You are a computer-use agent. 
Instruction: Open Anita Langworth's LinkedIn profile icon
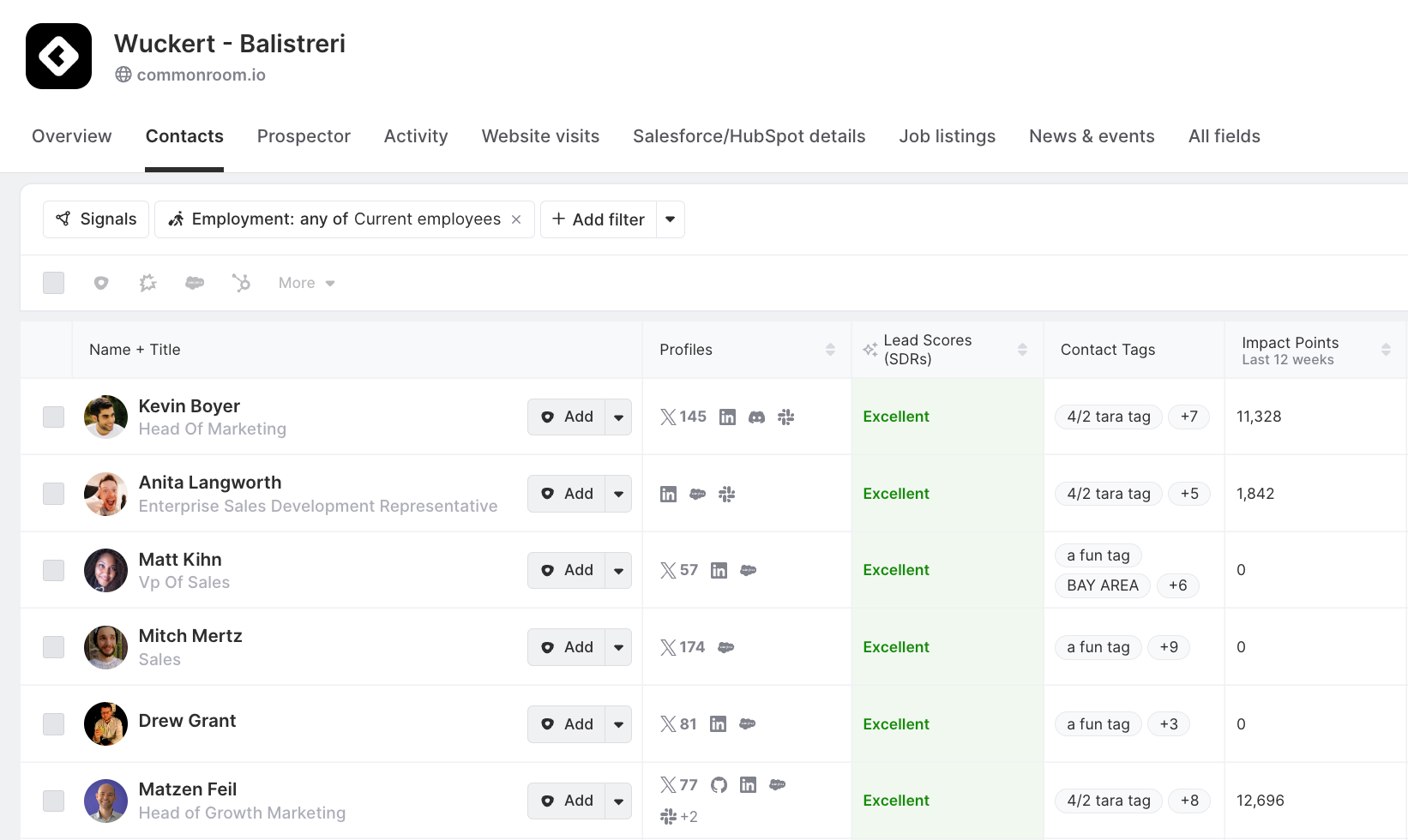pos(668,495)
